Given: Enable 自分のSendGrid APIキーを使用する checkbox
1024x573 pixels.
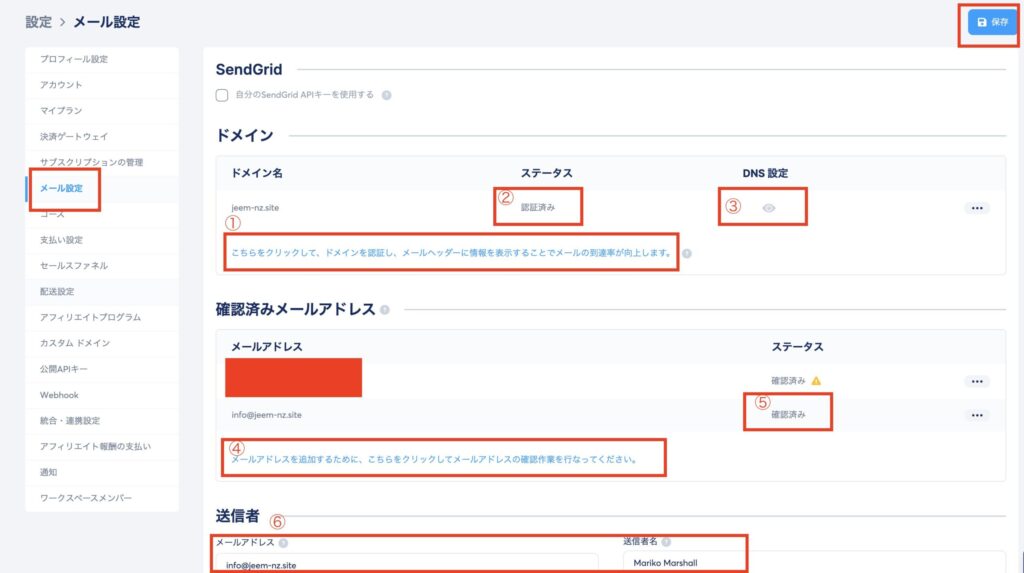Looking at the screenshot, I should pos(222,95).
